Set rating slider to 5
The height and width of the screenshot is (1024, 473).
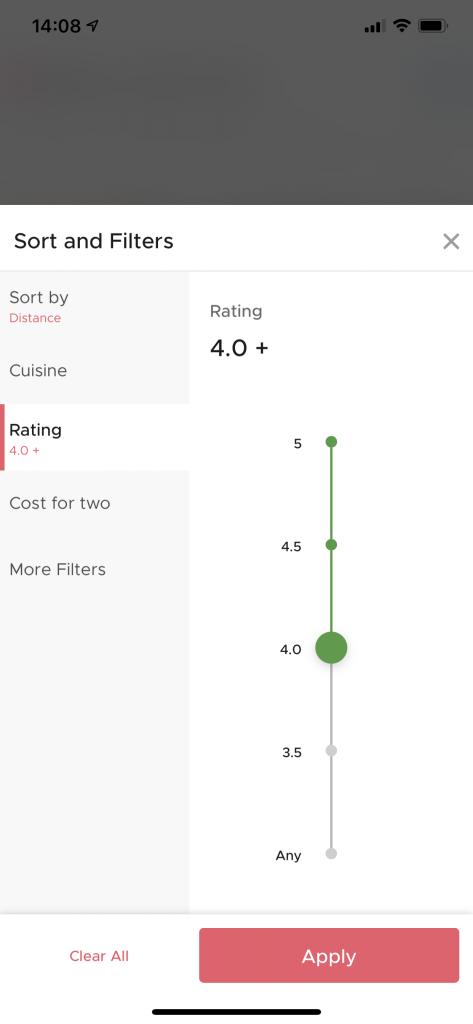coord(331,442)
